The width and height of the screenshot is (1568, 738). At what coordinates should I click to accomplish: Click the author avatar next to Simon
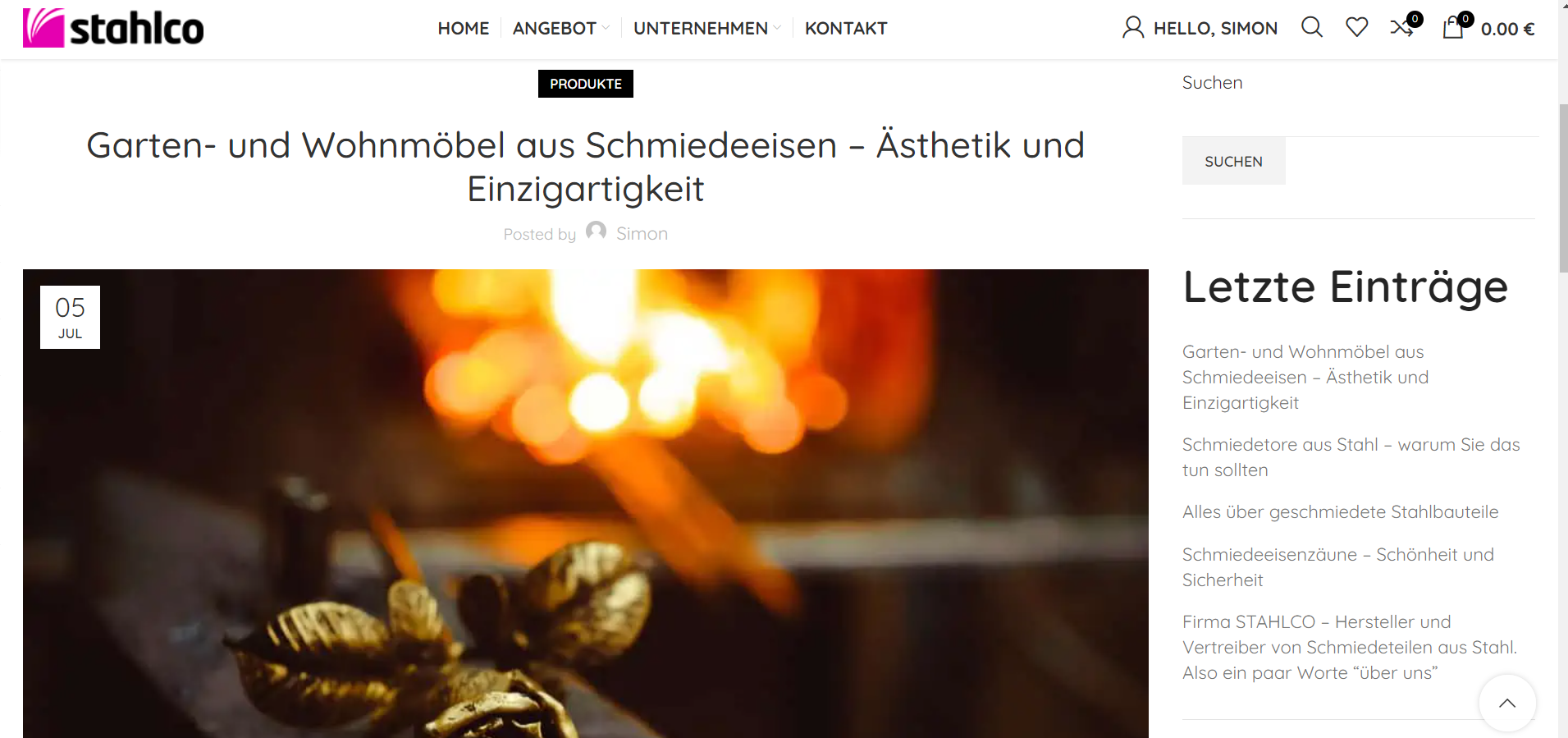coord(597,231)
